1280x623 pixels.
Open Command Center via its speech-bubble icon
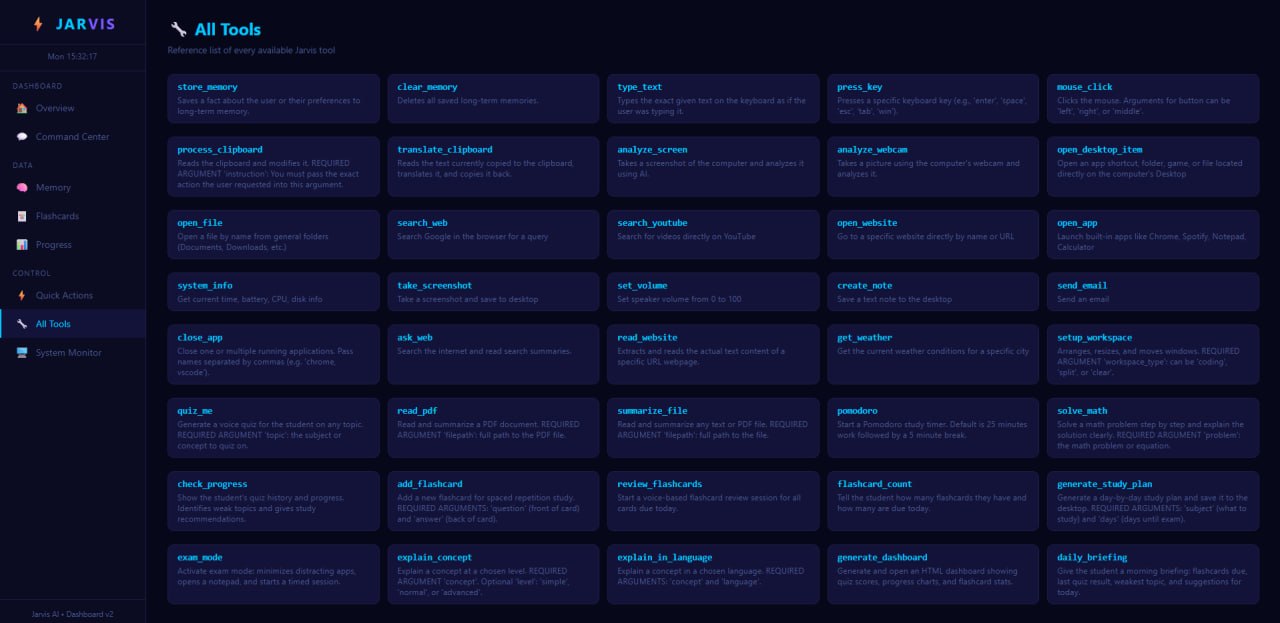(x=22, y=137)
